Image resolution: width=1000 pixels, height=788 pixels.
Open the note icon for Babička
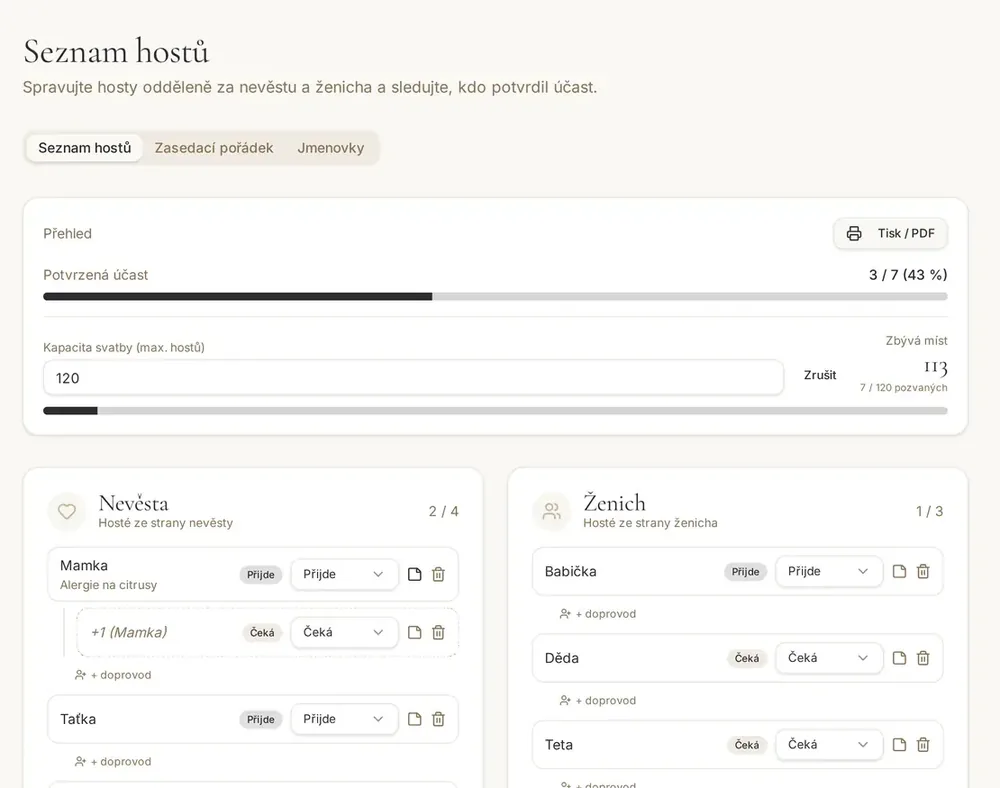point(899,571)
